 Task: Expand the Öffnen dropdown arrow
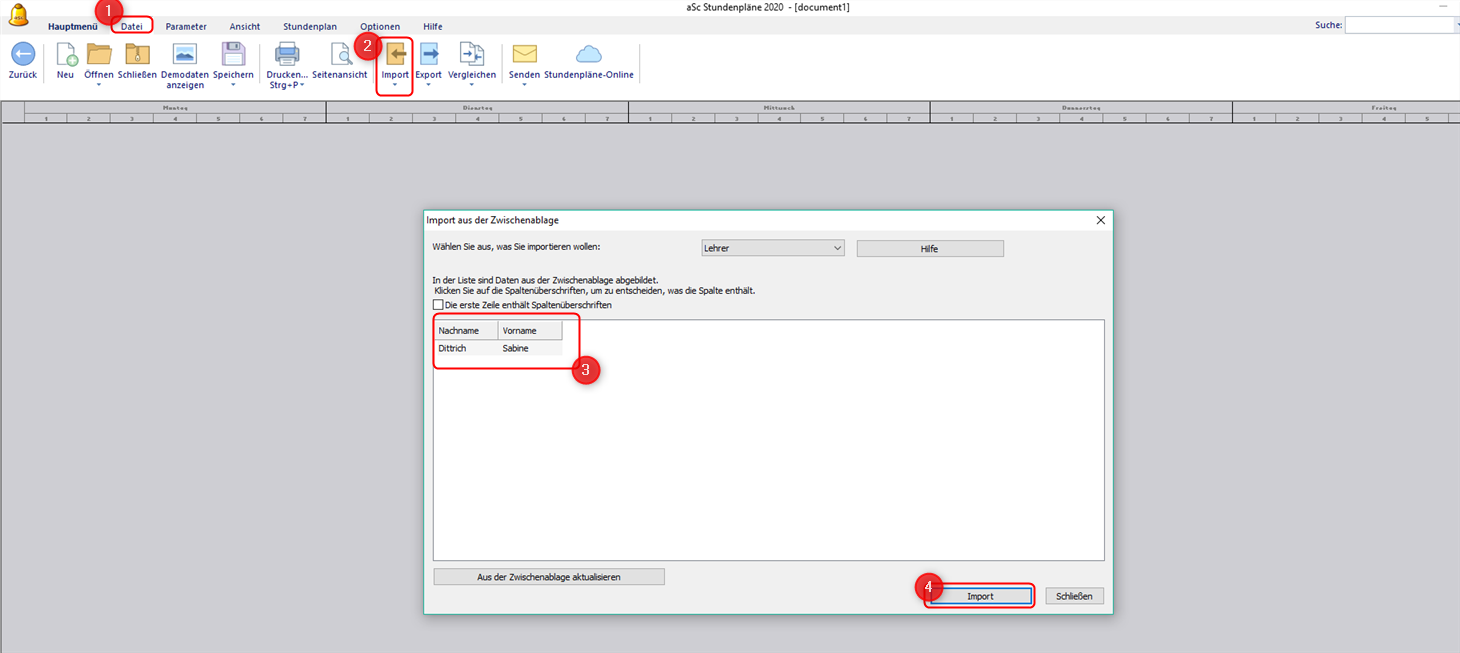click(99, 85)
